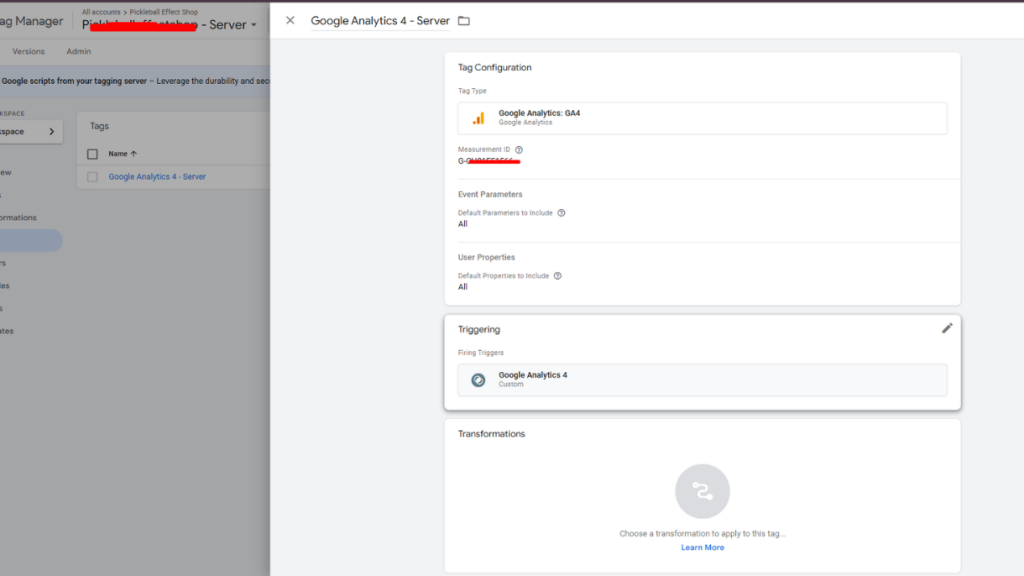This screenshot has height=576, width=1024.
Task: Click the Event Parameters label
Action: (490, 194)
